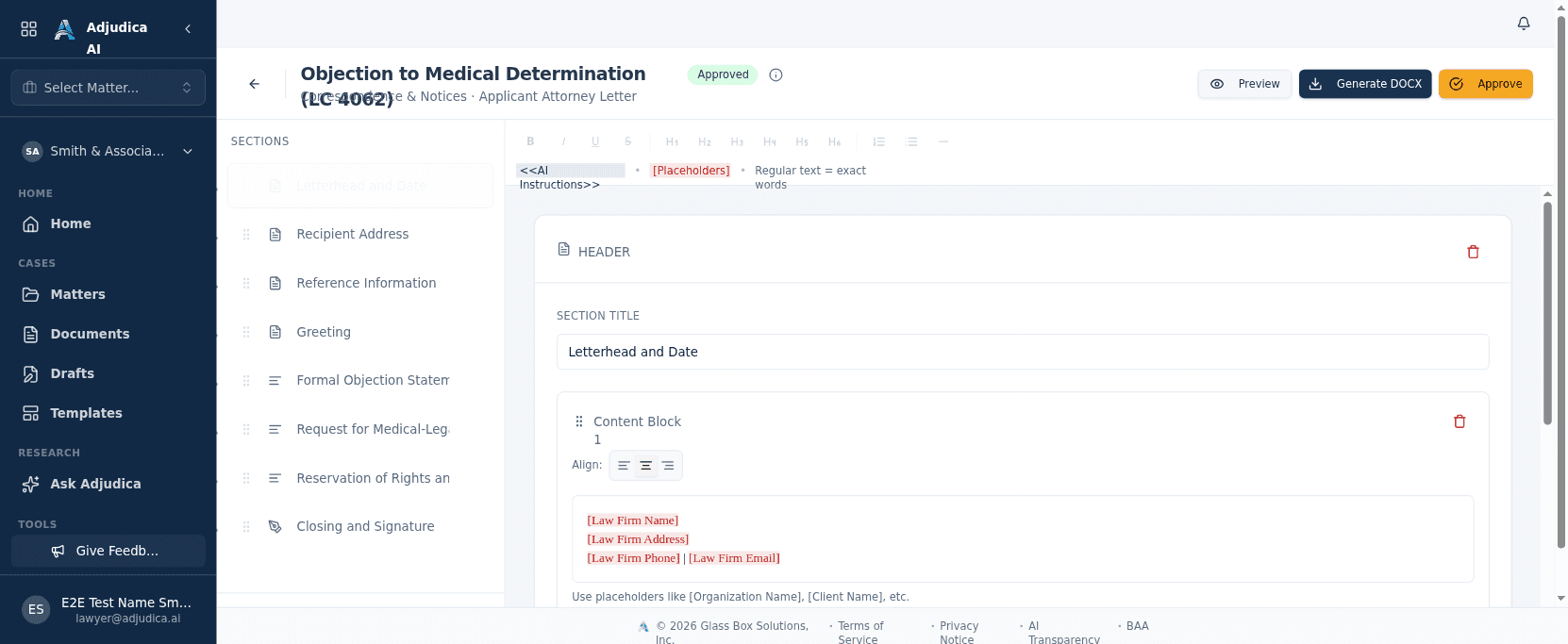Screen dimensions: 1568x644
Task: Select Request for Medical-Legal section
Action: point(360,429)
